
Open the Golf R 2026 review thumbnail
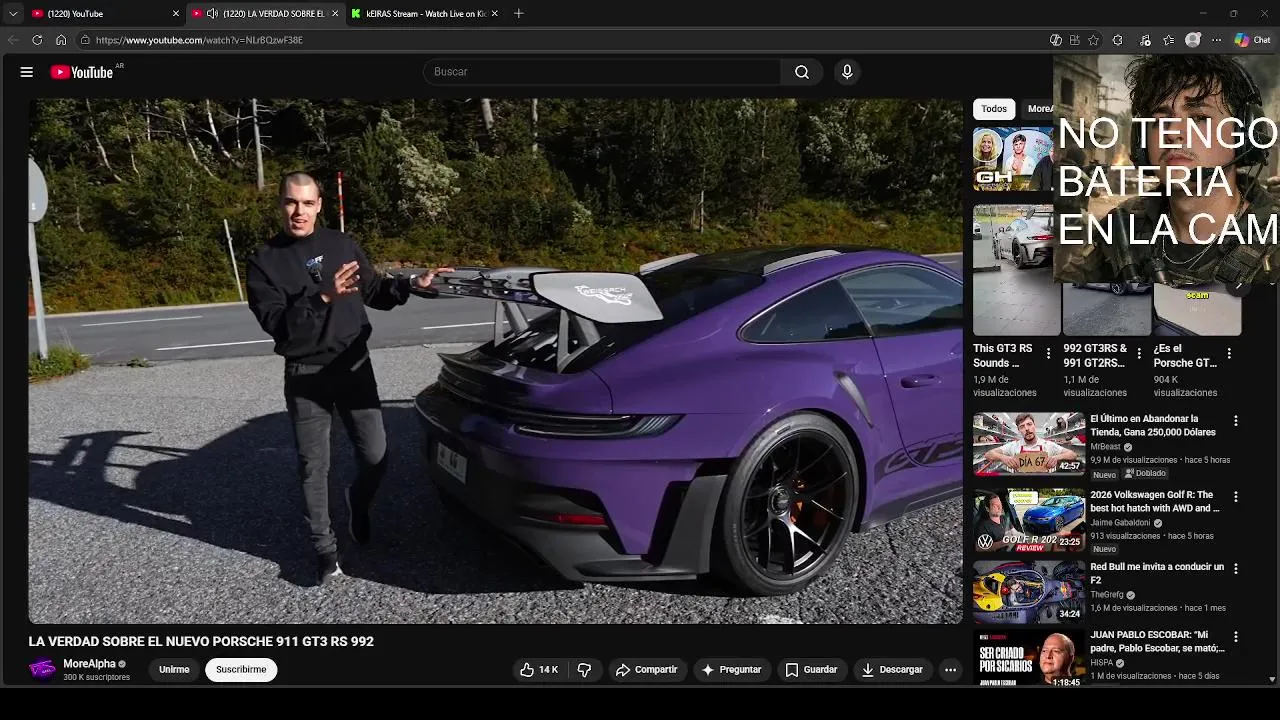click(1029, 520)
